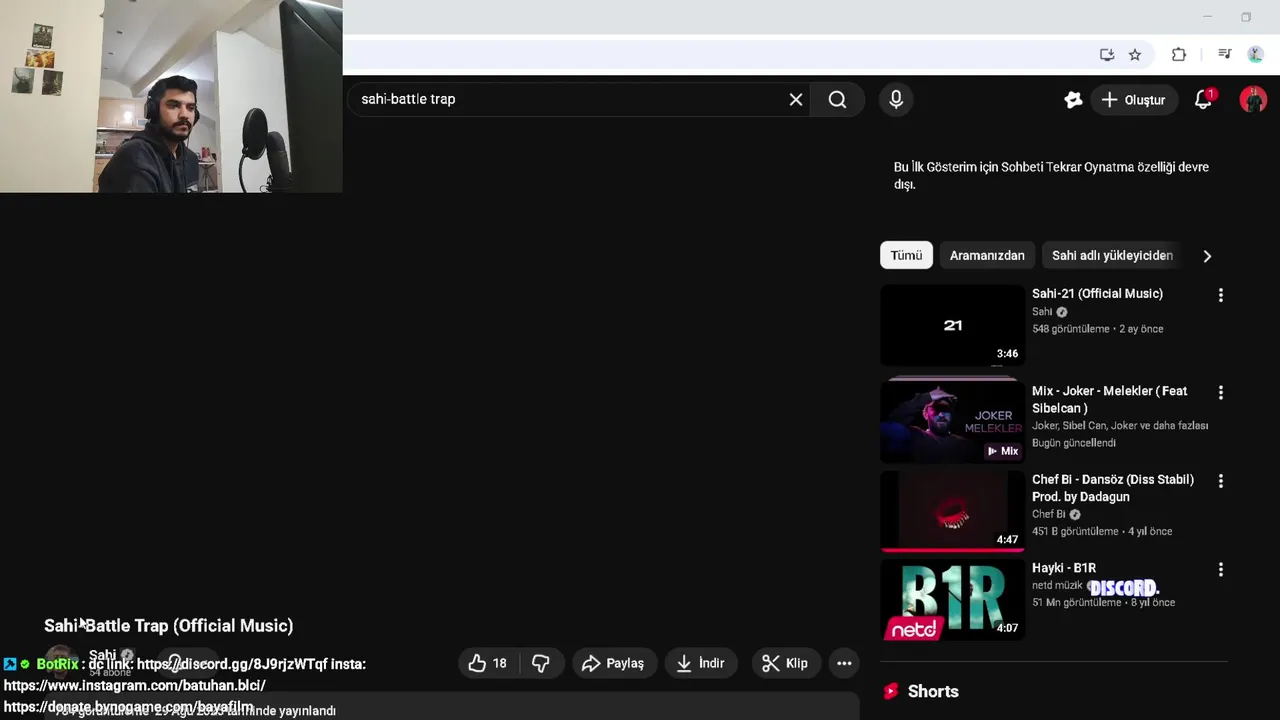Click the 'Hayki - B1R' title
Viewport: 1280px width, 720px height.
point(1064,568)
